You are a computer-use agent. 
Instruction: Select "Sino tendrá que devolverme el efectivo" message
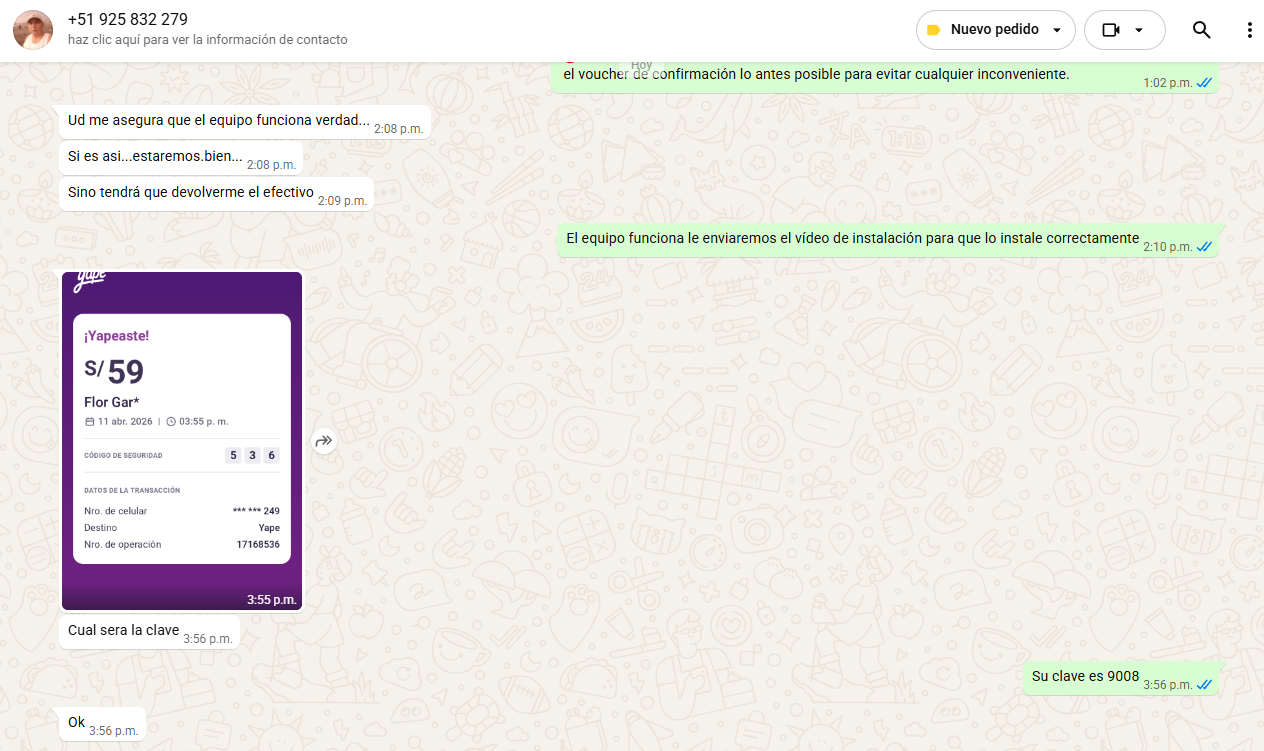click(x=191, y=193)
